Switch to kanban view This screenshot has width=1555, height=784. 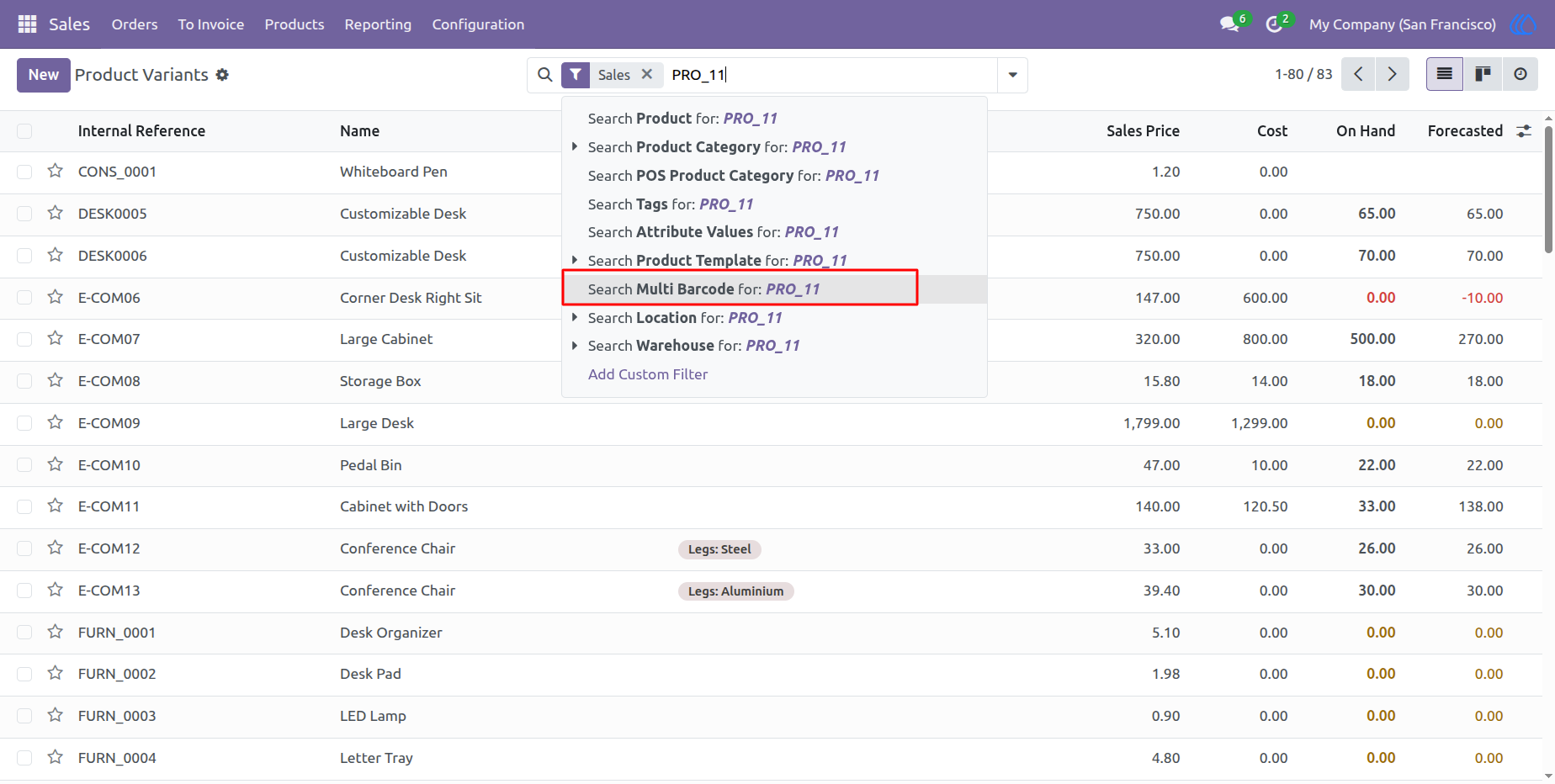1483,74
